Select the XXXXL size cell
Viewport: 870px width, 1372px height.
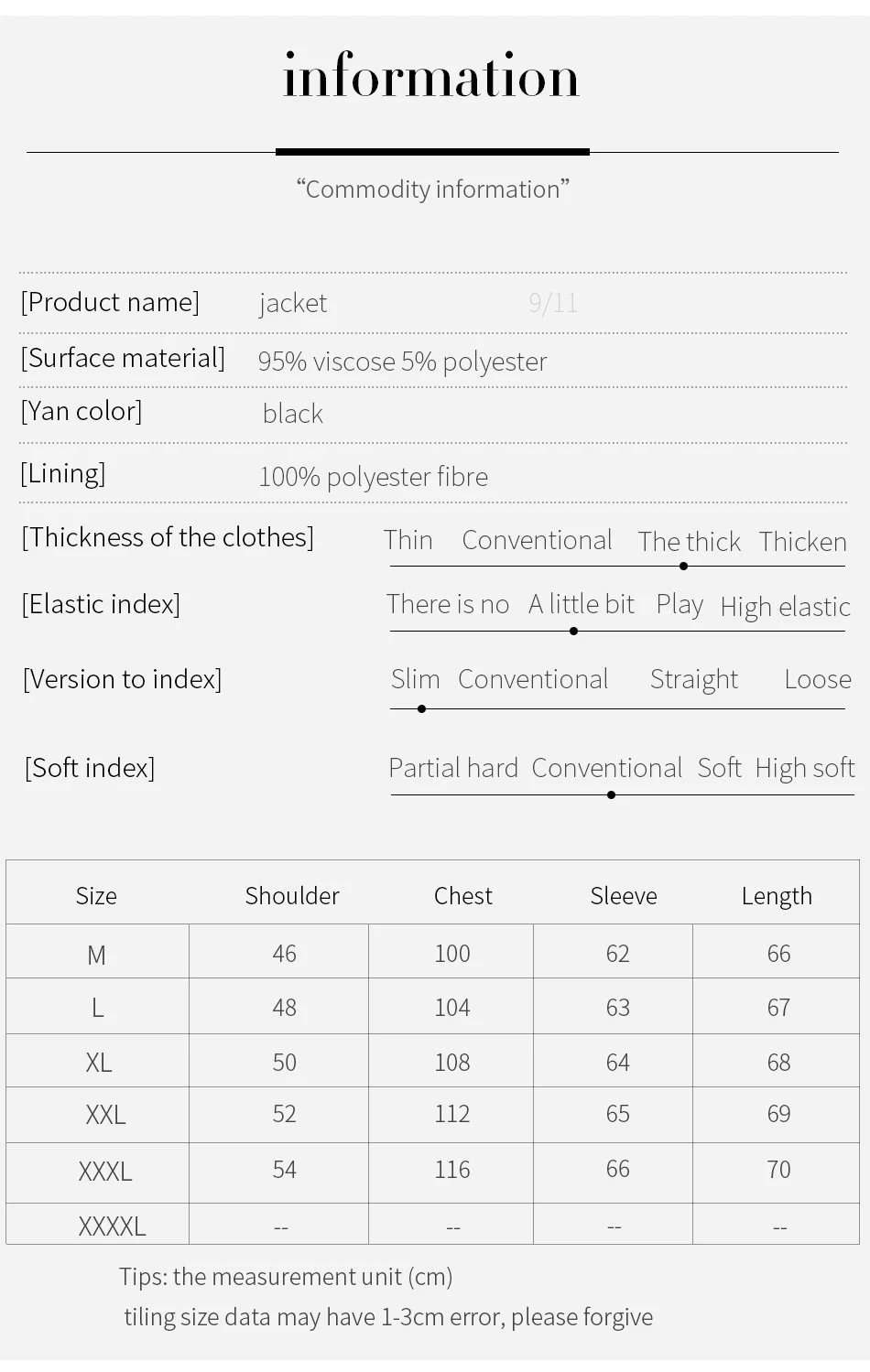tap(112, 1226)
